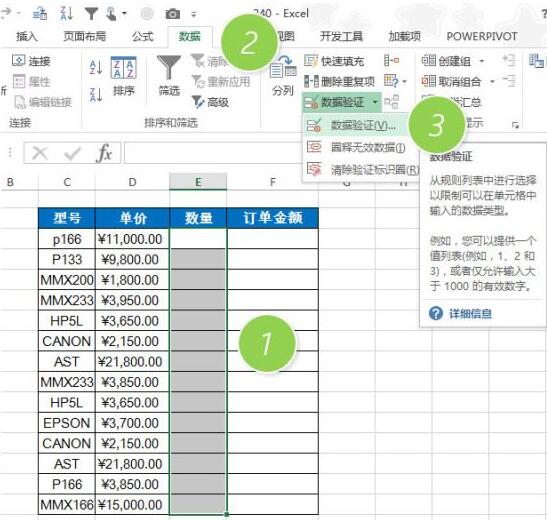This screenshot has height=520, width=547.
Task: Select column E header
Action: 198,182
